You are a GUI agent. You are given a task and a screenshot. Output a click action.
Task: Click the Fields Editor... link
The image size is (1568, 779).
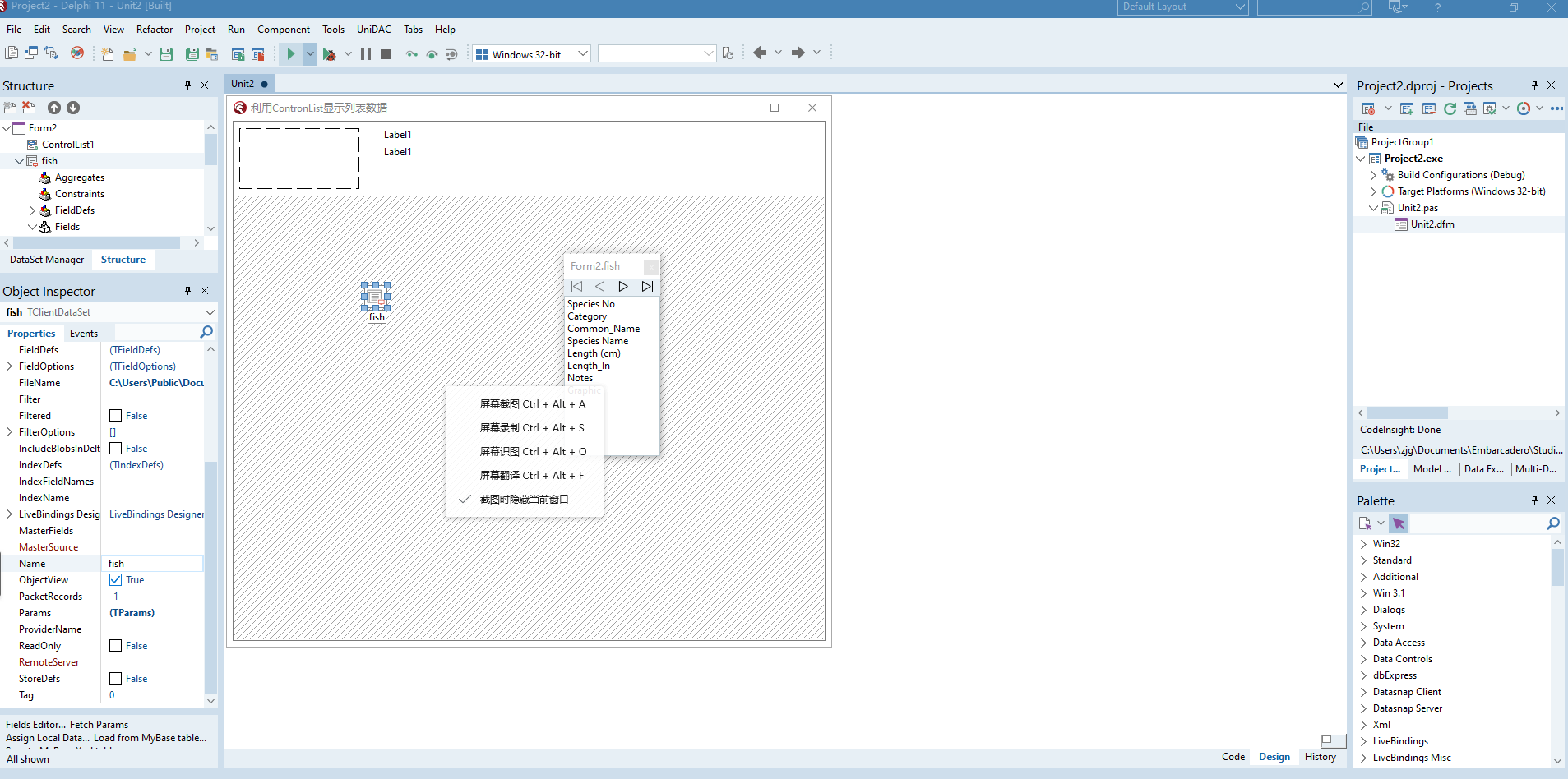tap(35, 725)
